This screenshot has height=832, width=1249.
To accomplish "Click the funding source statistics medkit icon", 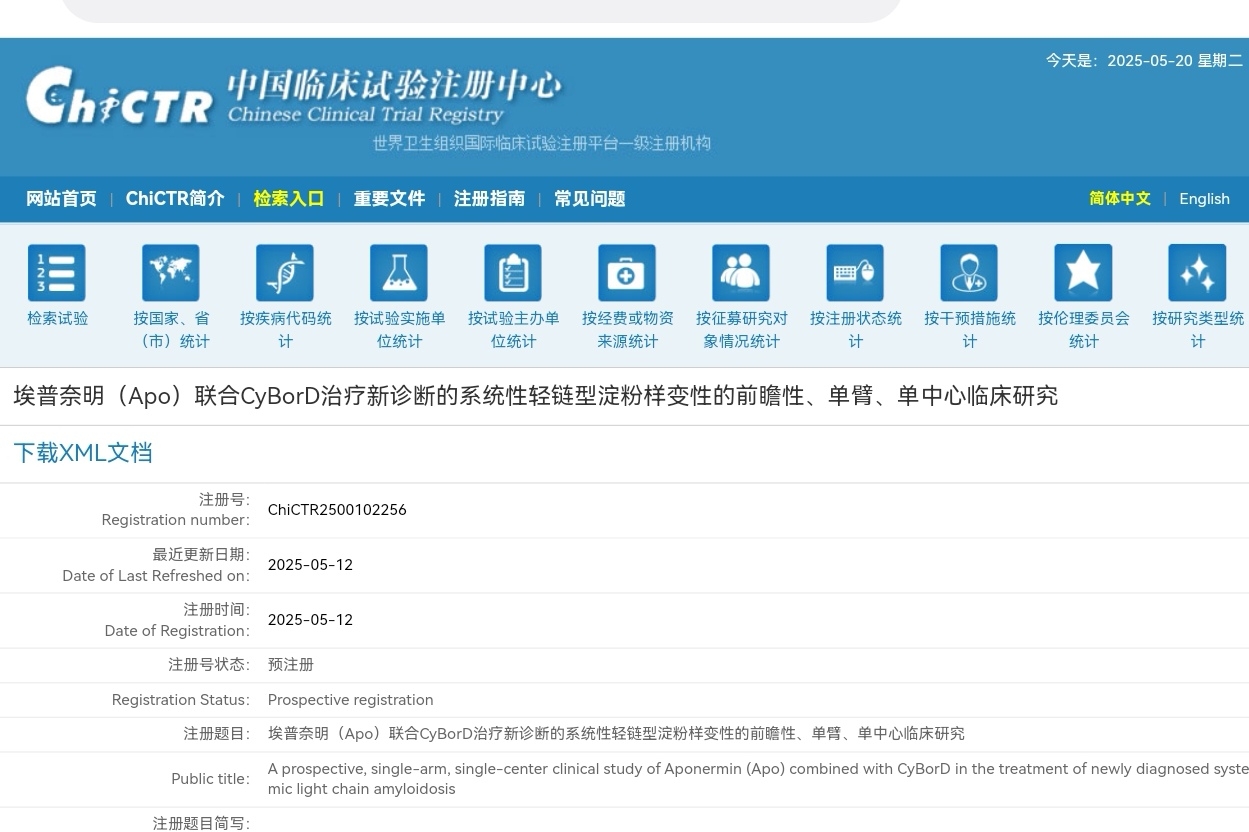I will click(627, 272).
